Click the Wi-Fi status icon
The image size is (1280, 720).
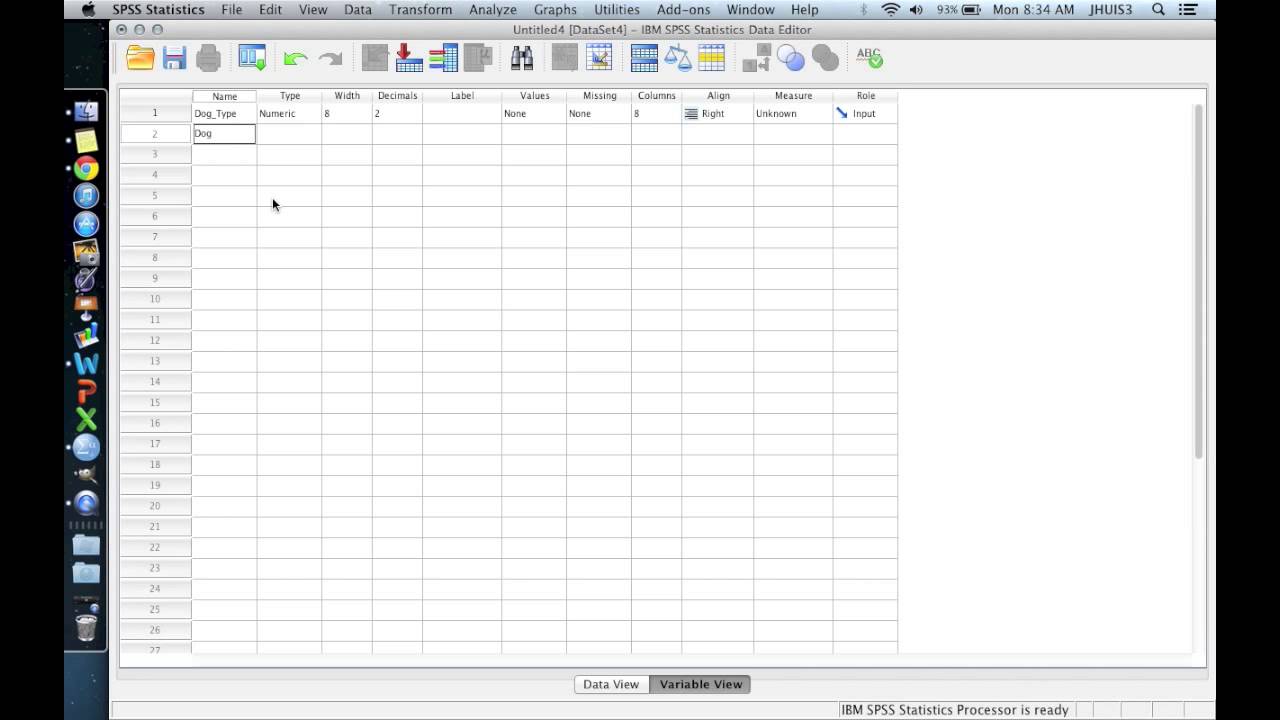coord(890,9)
